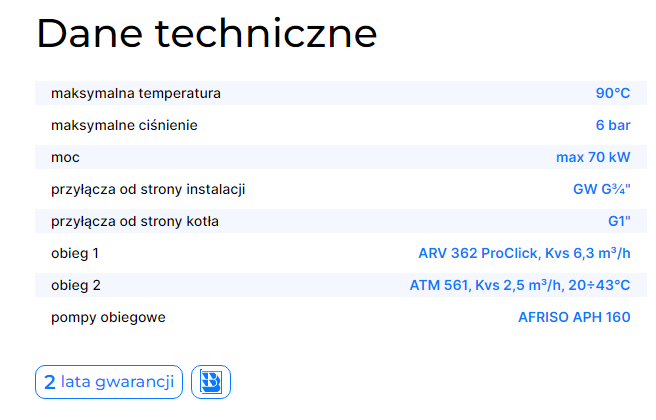The image size is (656, 420).
Task: Click ATM 561 mixing valve value
Action: tap(520, 286)
